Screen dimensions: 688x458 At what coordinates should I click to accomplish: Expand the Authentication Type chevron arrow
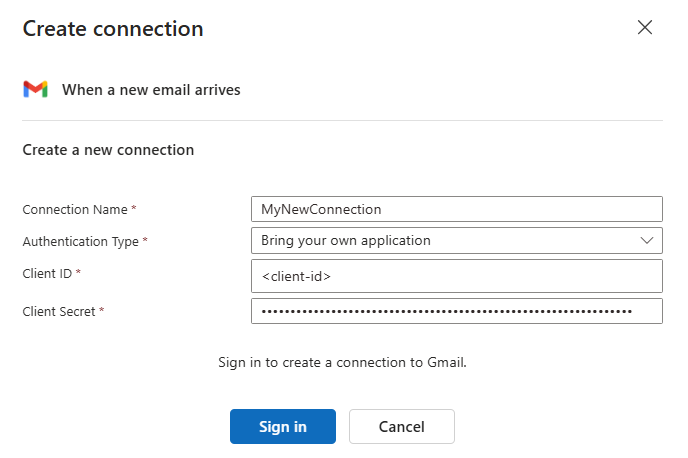click(x=645, y=240)
